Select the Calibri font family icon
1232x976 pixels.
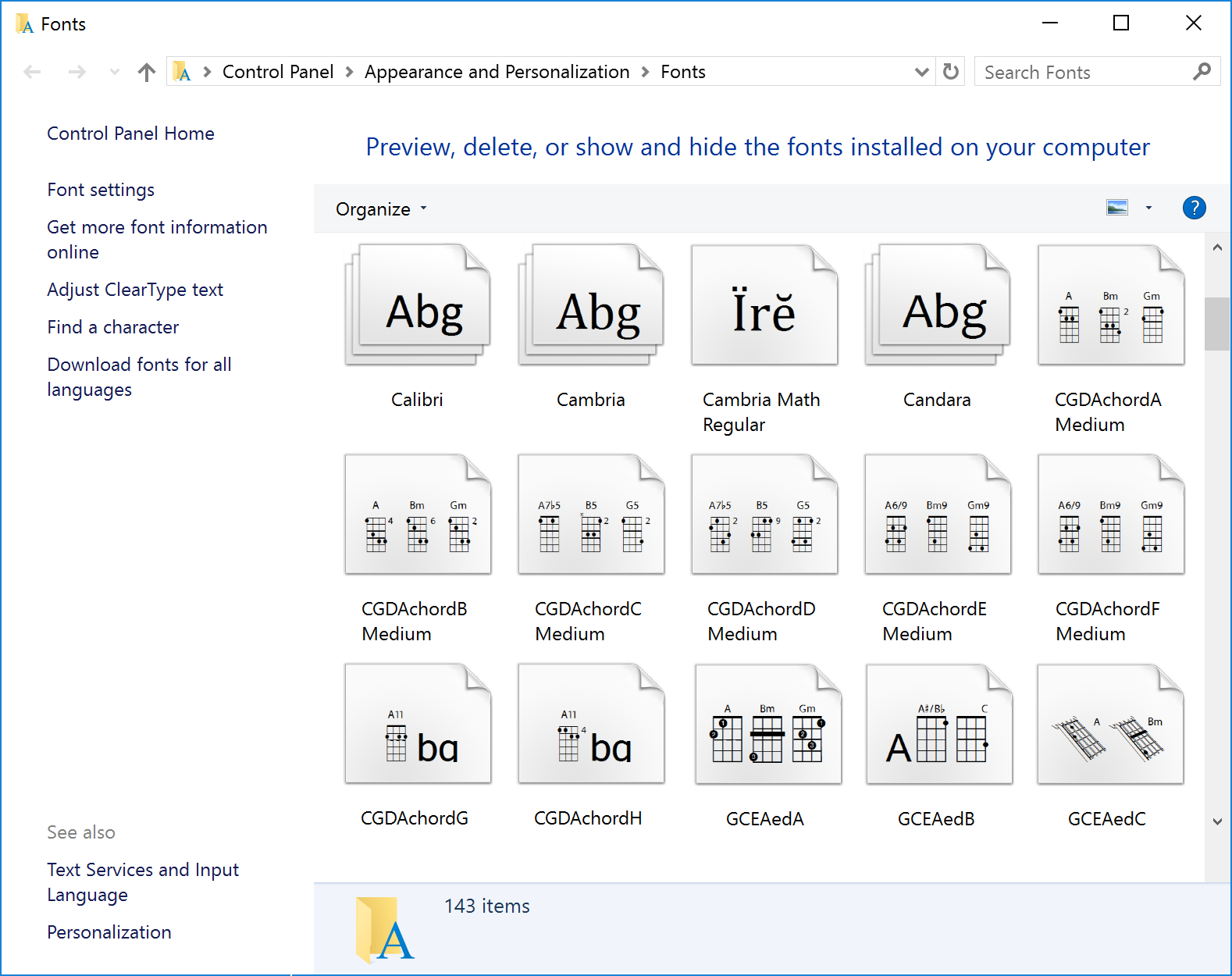[x=418, y=306]
